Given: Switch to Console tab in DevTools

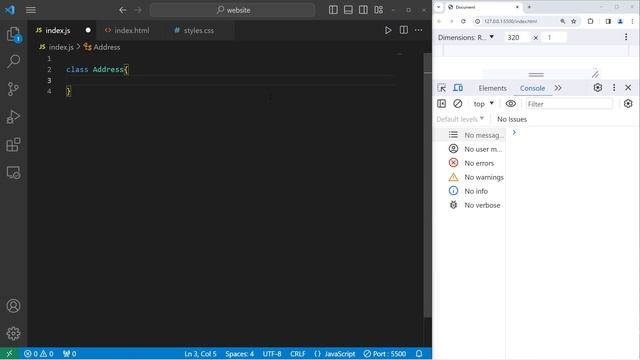Looking at the screenshot, I should coord(532,88).
